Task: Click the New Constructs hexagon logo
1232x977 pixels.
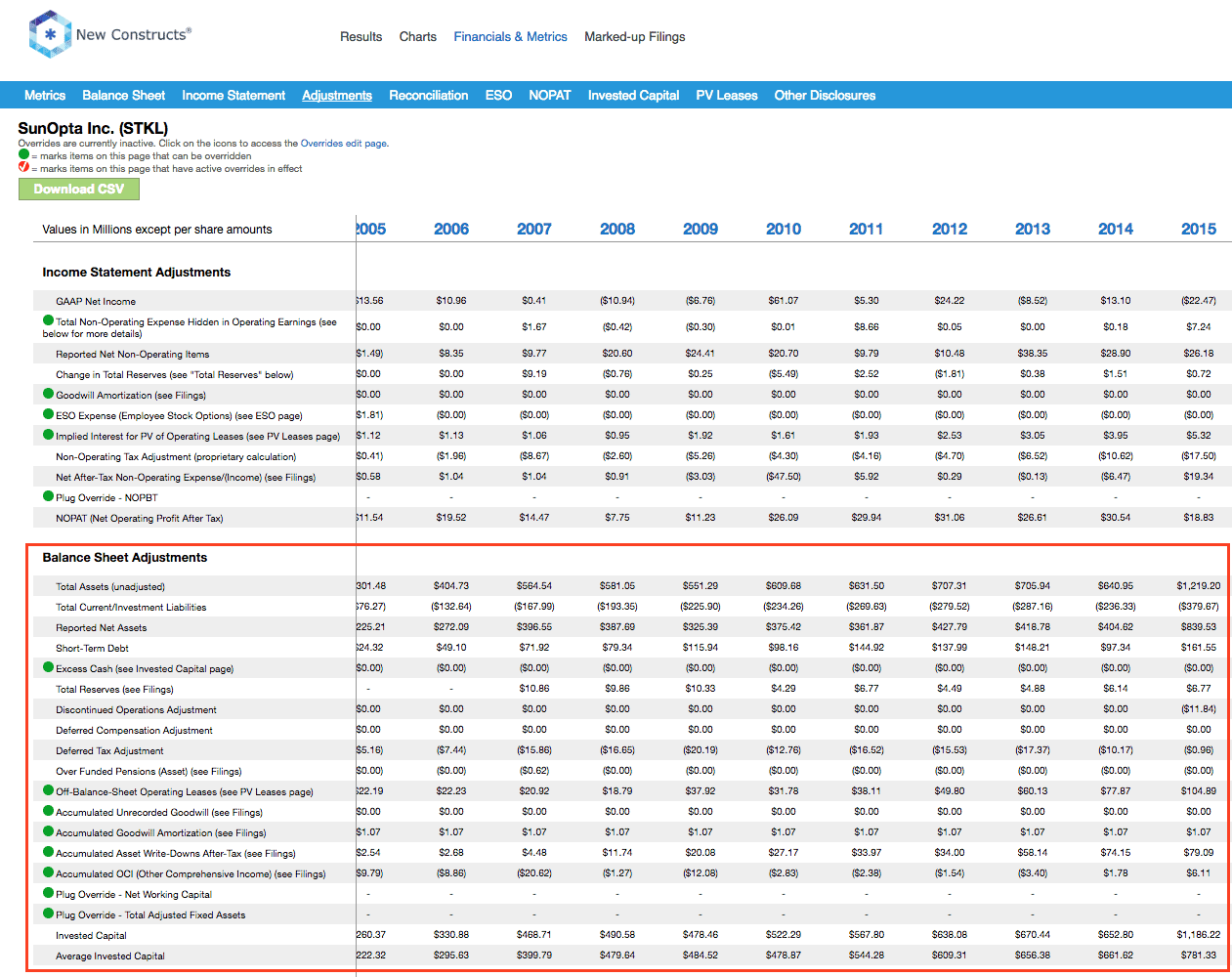Action: [x=50, y=34]
